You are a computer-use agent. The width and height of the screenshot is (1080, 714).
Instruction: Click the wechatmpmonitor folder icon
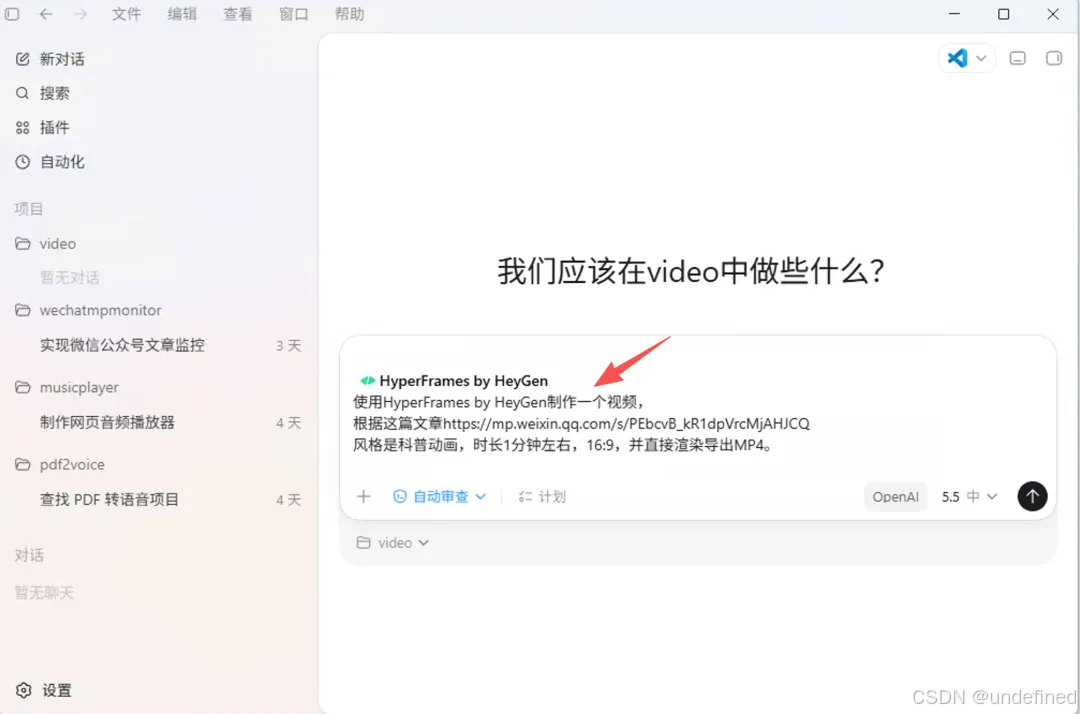point(23,310)
